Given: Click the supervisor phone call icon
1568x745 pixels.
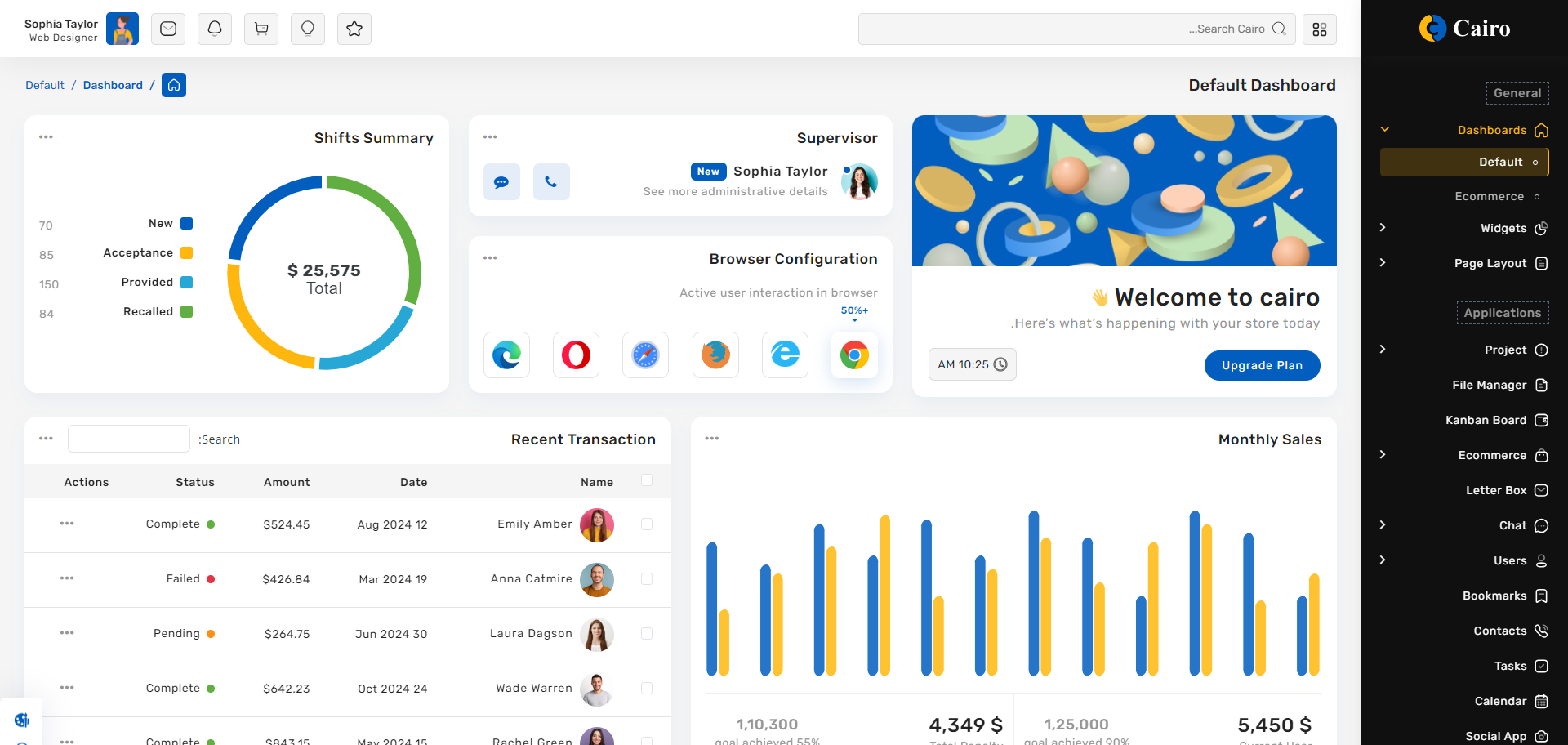Looking at the screenshot, I should pyautogui.click(x=551, y=181).
